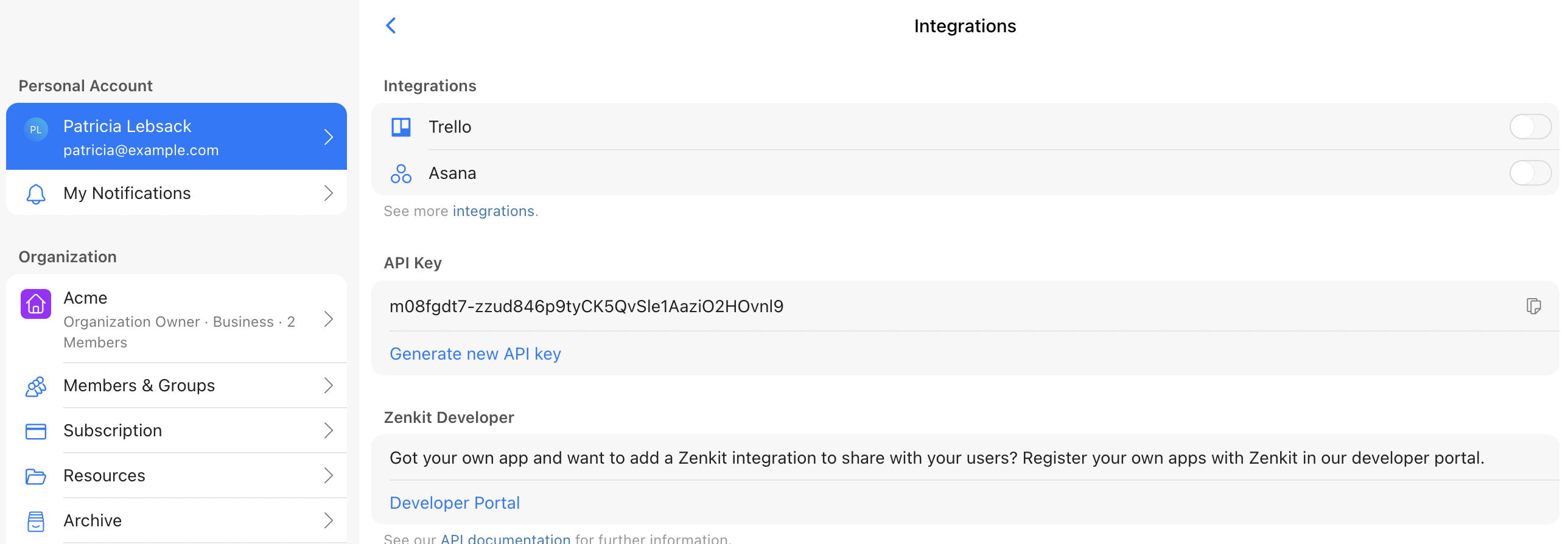The width and height of the screenshot is (1568, 544).
Task: Select the Subscription menu entry
Action: click(177, 430)
